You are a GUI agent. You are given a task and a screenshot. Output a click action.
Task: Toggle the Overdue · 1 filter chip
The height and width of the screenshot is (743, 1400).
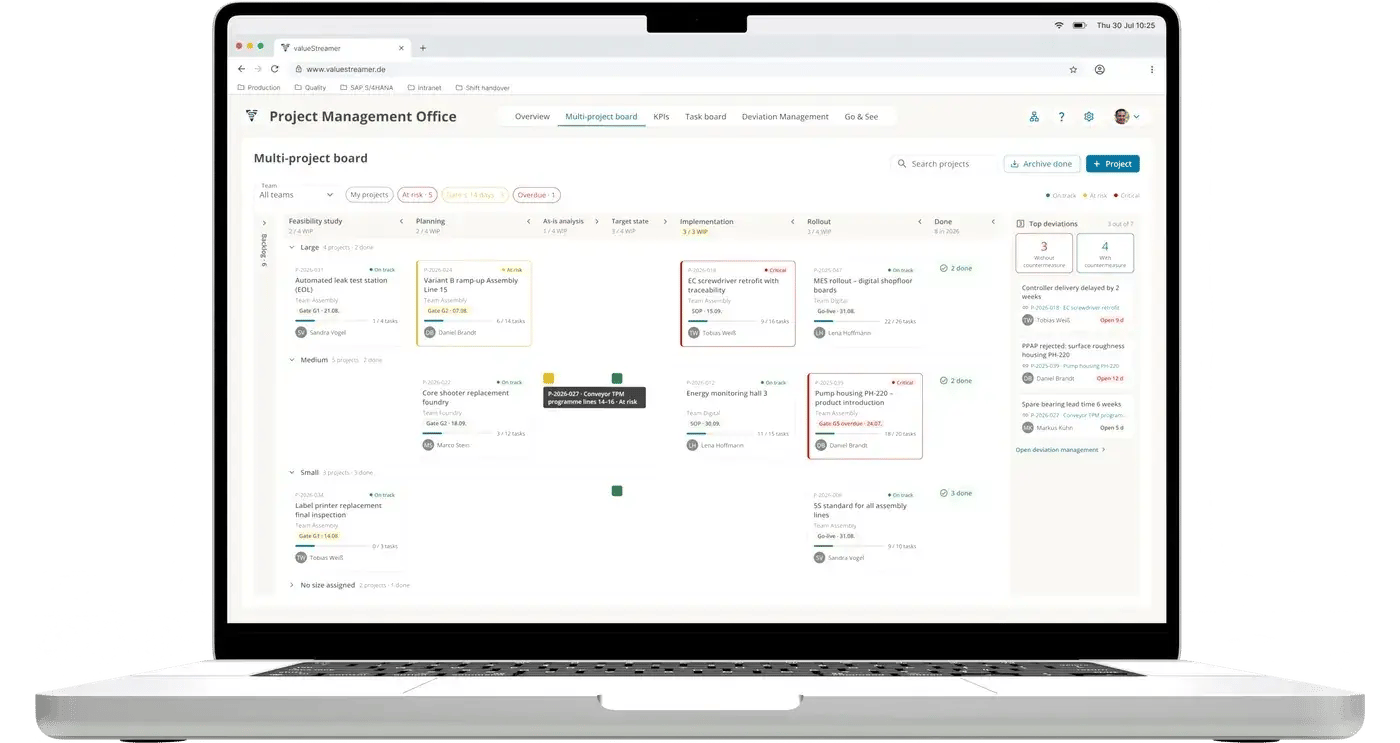point(537,195)
